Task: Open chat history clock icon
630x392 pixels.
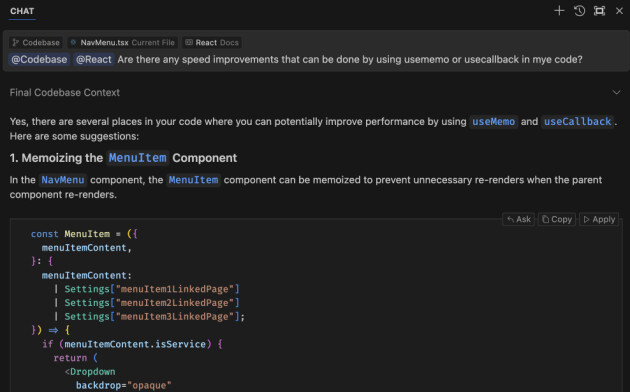Action: [579, 11]
